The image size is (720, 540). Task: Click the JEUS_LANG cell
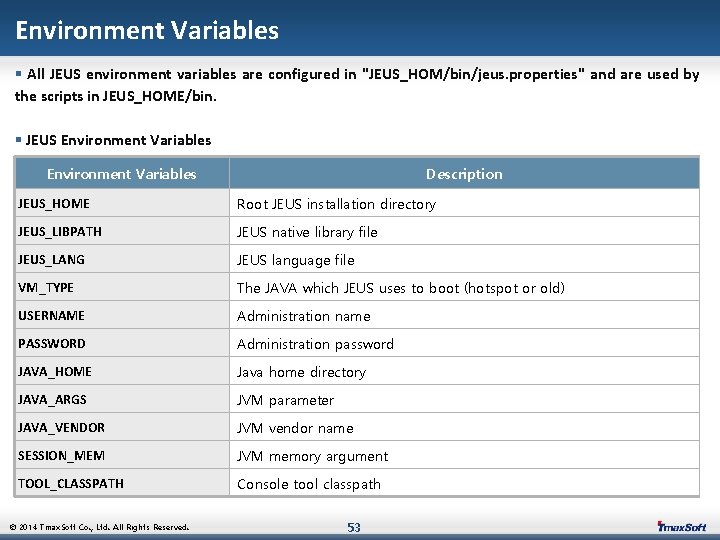tap(122, 259)
